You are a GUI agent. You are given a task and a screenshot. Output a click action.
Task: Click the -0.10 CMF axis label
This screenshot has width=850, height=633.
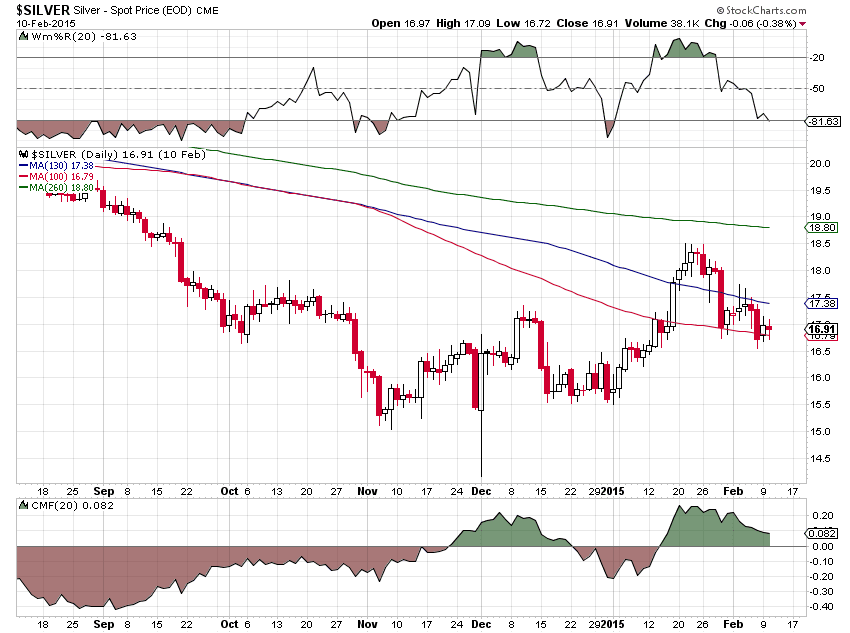[821, 561]
